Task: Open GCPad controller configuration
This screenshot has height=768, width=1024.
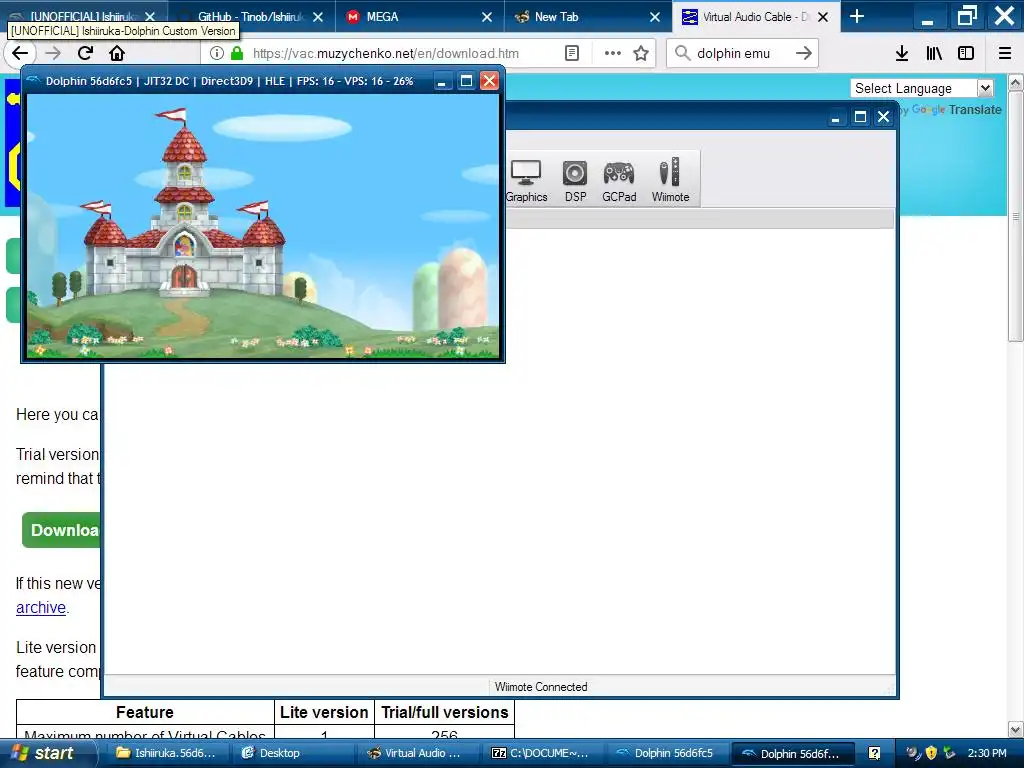Action: (x=618, y=180)
